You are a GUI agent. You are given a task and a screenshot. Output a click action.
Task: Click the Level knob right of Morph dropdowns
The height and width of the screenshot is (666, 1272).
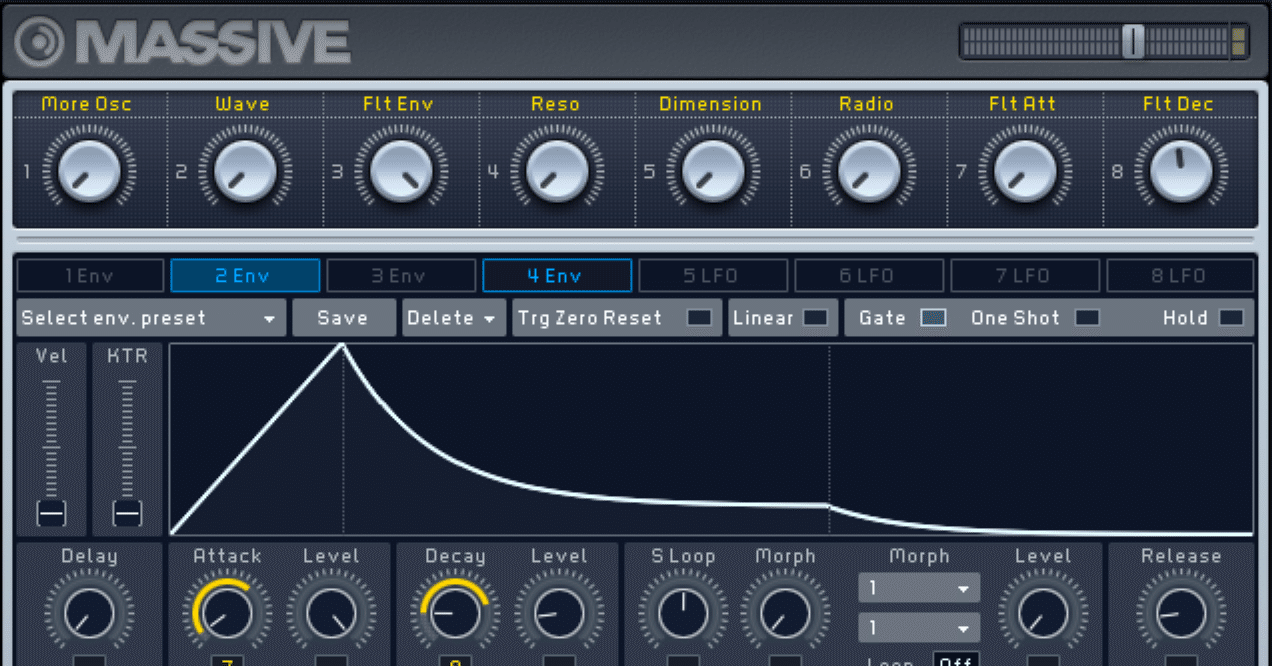(1043, 613)
